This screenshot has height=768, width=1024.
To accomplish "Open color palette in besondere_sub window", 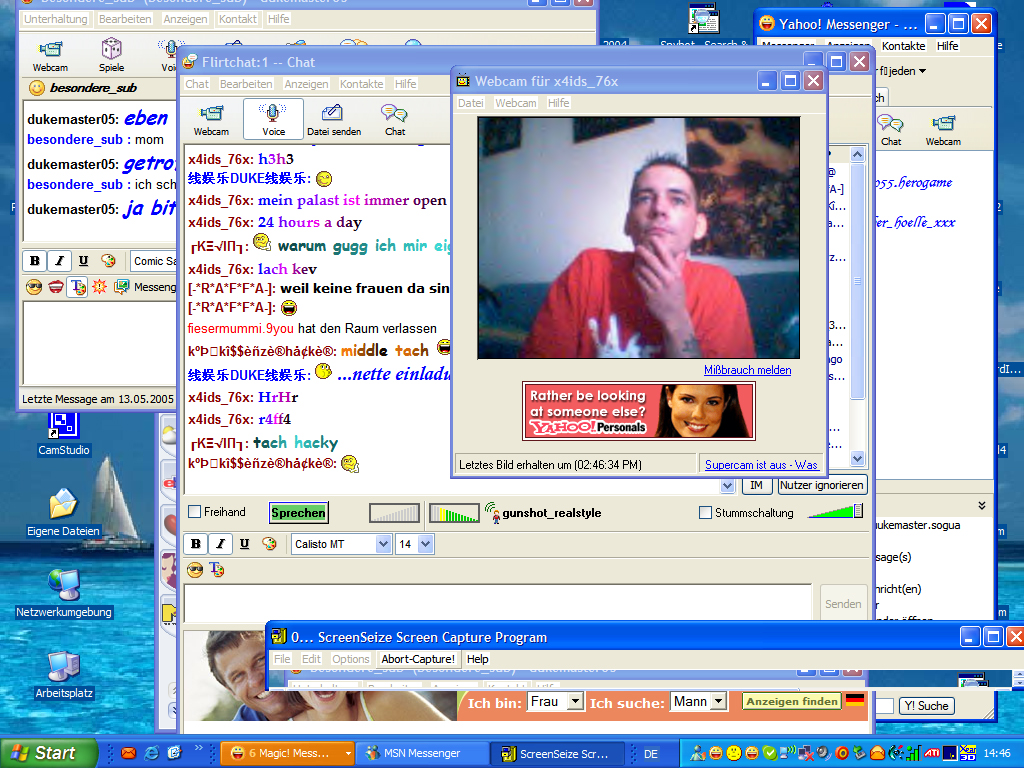I will (108, 261).
